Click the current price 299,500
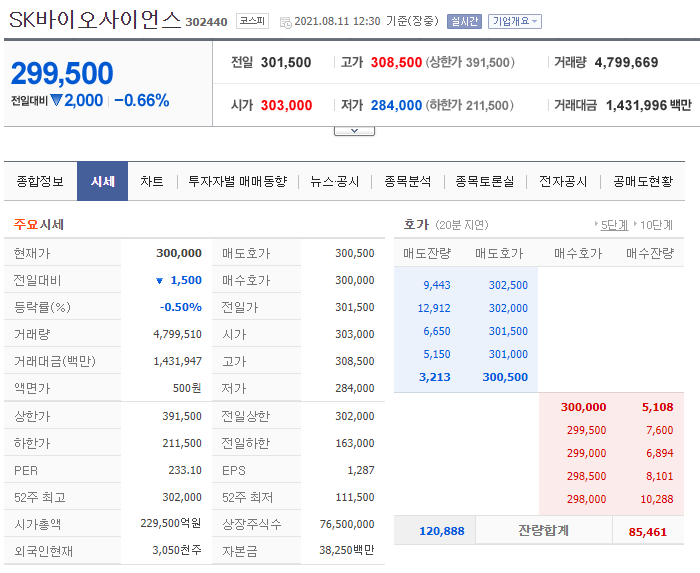Image resolution: width=700 pixels, height=573 pixels. (62, 73)
